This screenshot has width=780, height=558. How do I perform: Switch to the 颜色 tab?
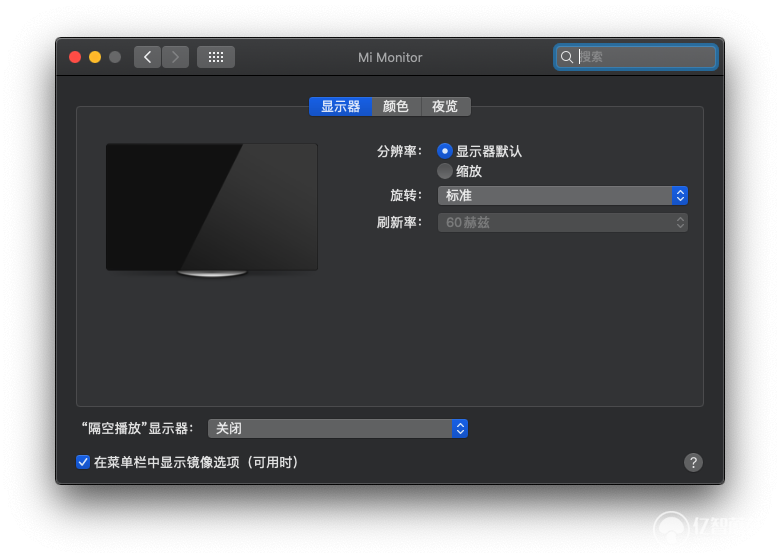click(396, 106)
